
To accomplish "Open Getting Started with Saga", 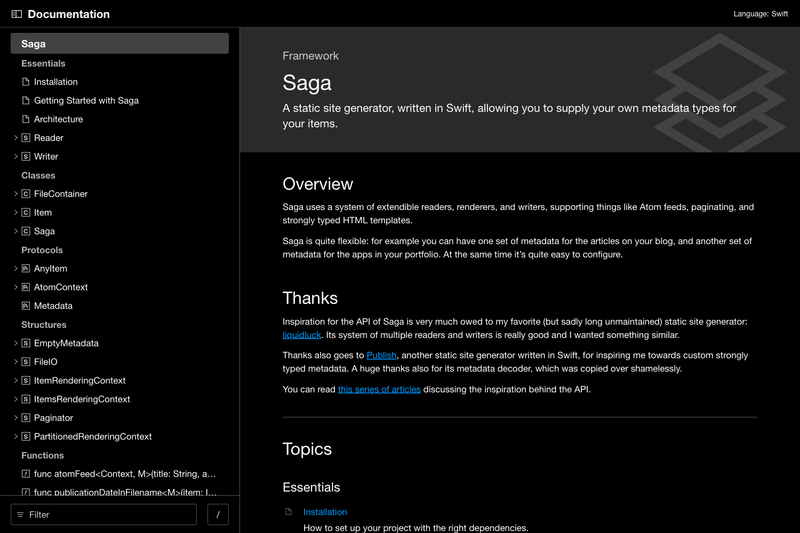I will pyautogui.click(x=86, y=100).
